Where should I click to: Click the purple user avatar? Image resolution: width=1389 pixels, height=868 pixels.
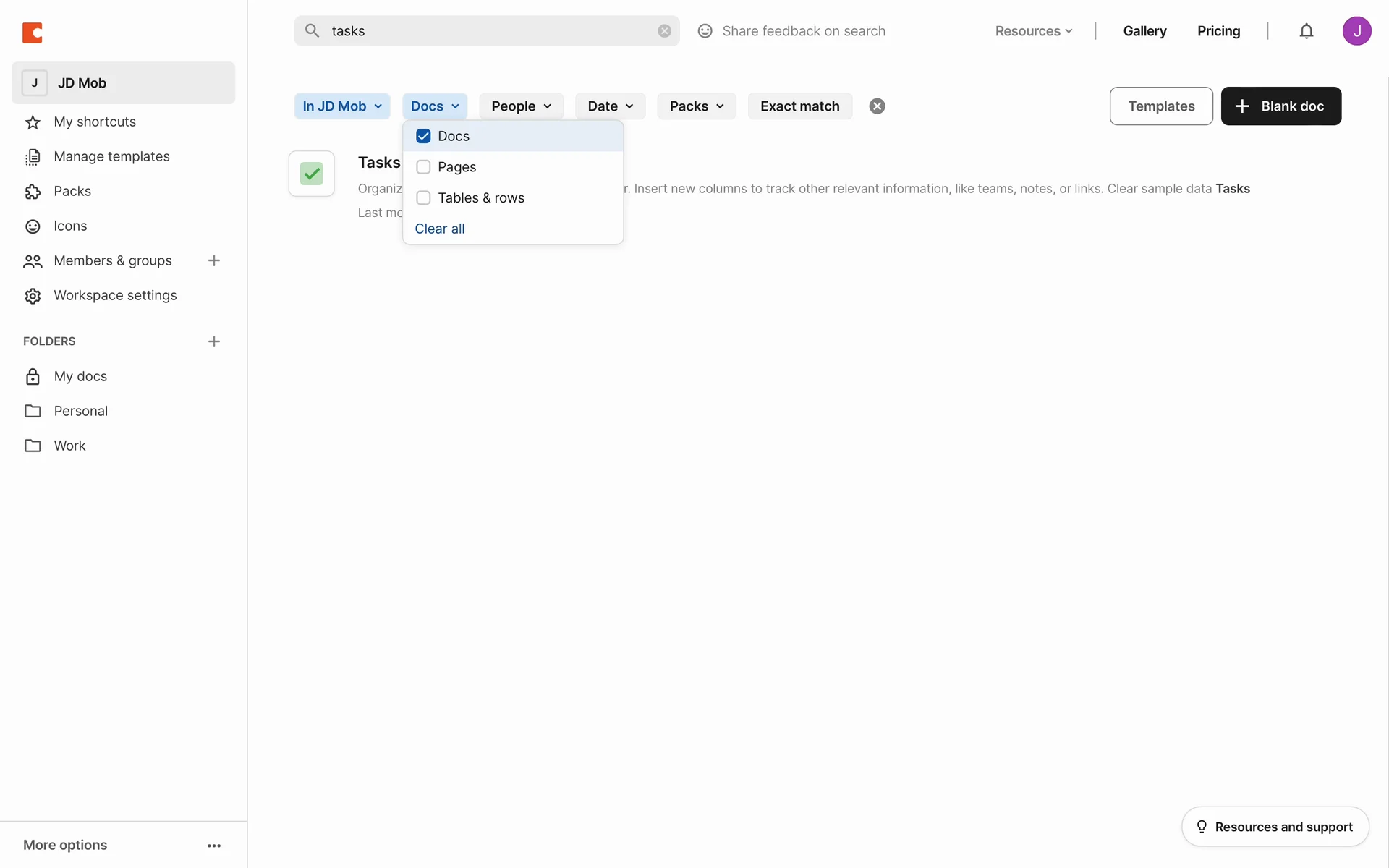pyautogui.click(x=1356, y=31)
